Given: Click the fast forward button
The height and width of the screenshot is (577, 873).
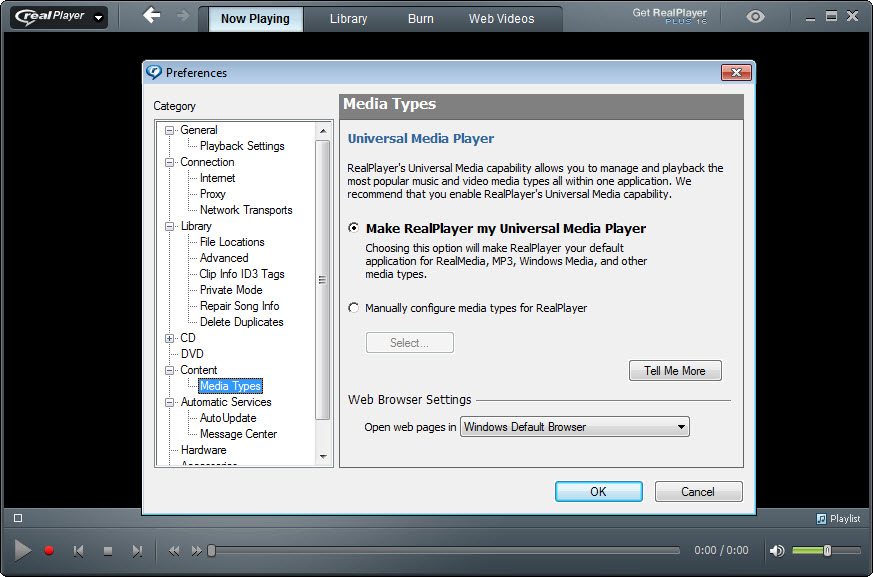Looking at the screenshot, I should point(196,551).
